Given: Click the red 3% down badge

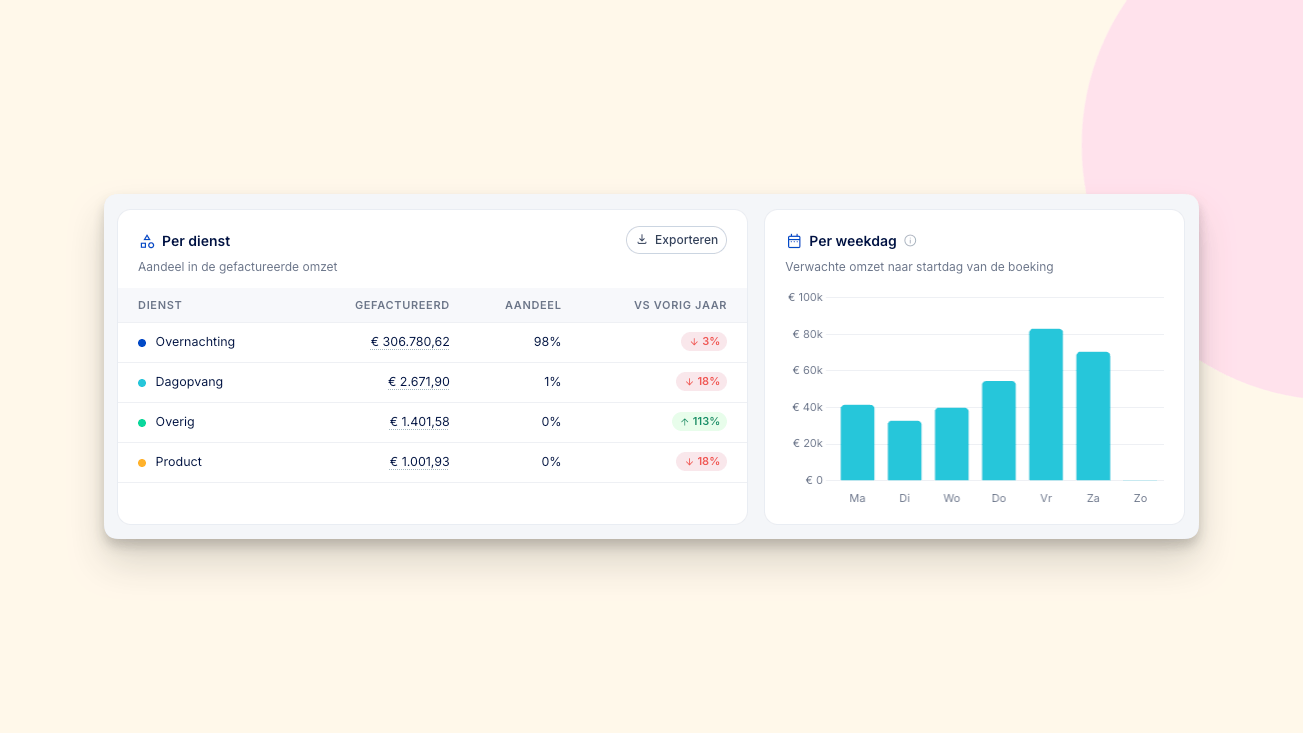Looking at the screenshot, I should 704,342.
